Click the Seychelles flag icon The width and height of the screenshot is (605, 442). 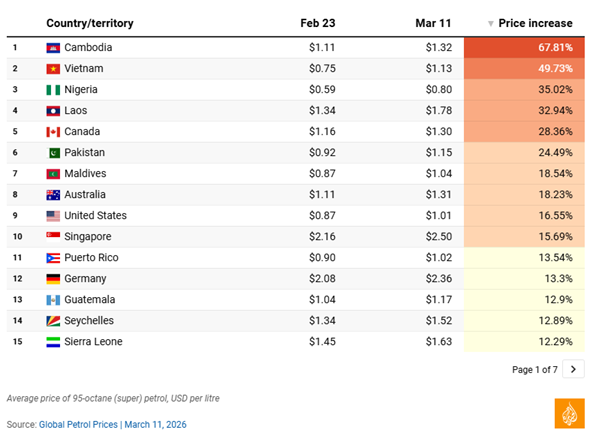pyautogui.click(x=53, y=321)
